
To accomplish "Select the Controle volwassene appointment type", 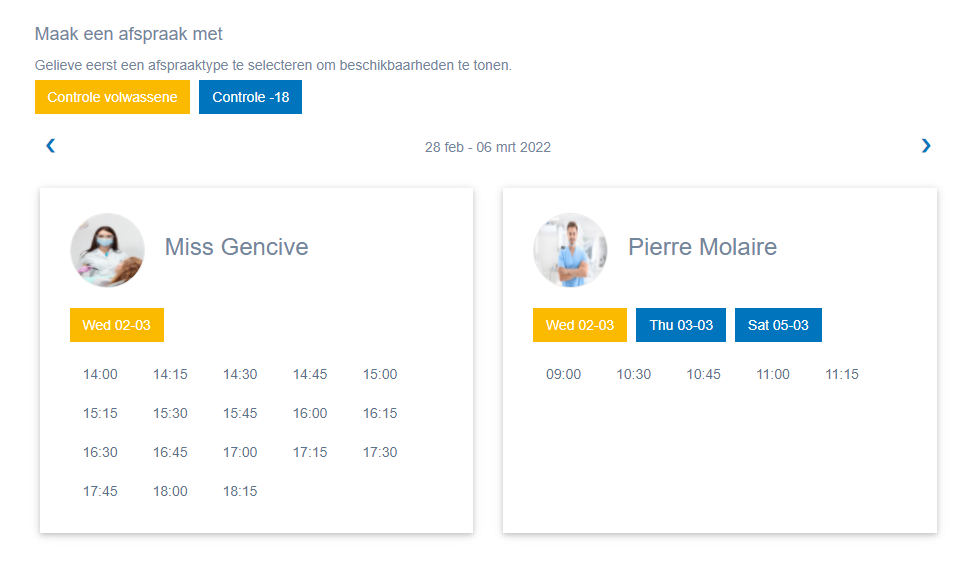I will click(112, 97).
